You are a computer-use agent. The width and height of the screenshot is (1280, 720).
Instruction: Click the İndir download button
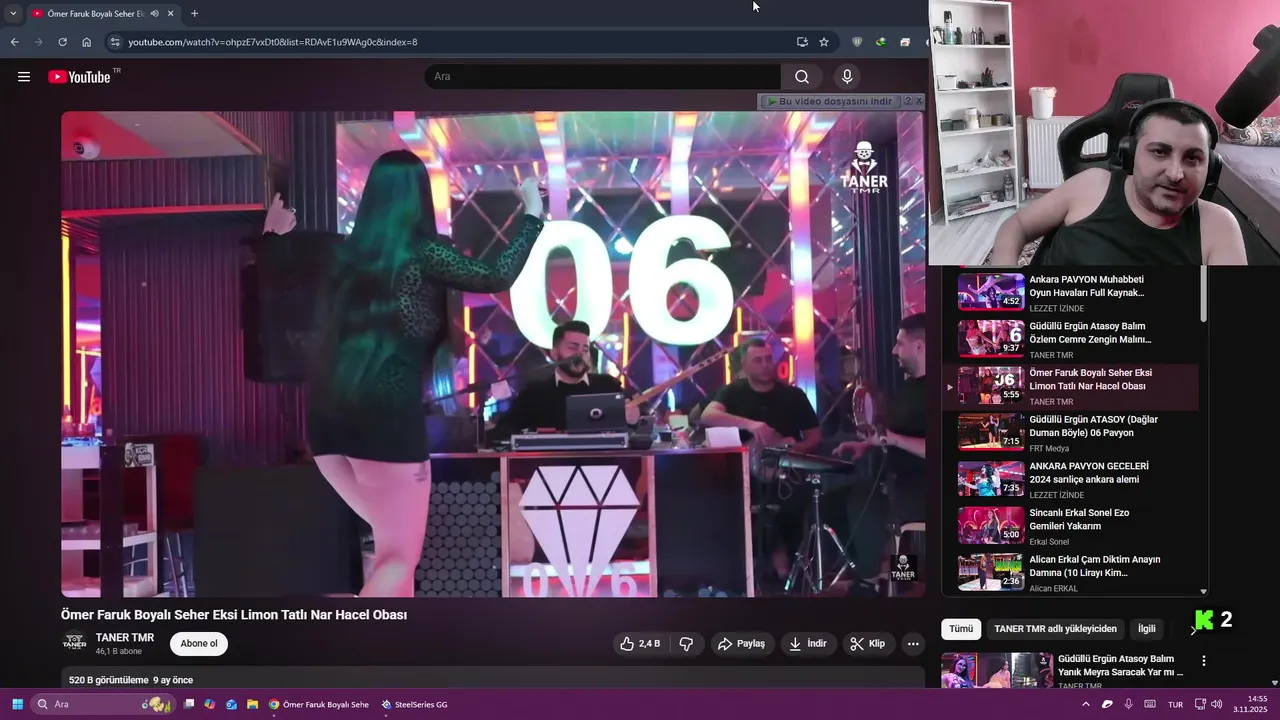[808, 644]
